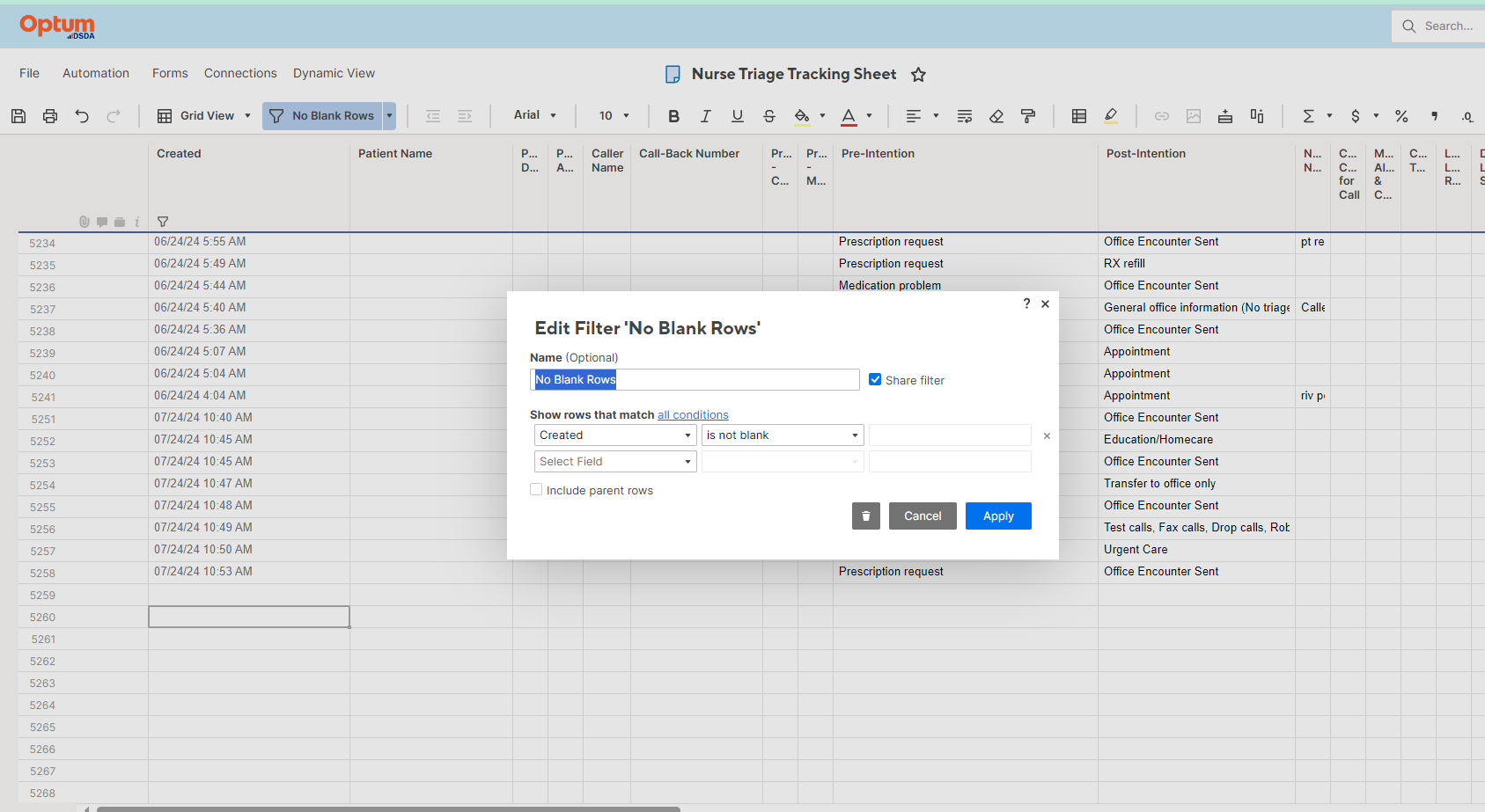
Task: Click the column filter funnel icon
Action: [x=163, y=222]
